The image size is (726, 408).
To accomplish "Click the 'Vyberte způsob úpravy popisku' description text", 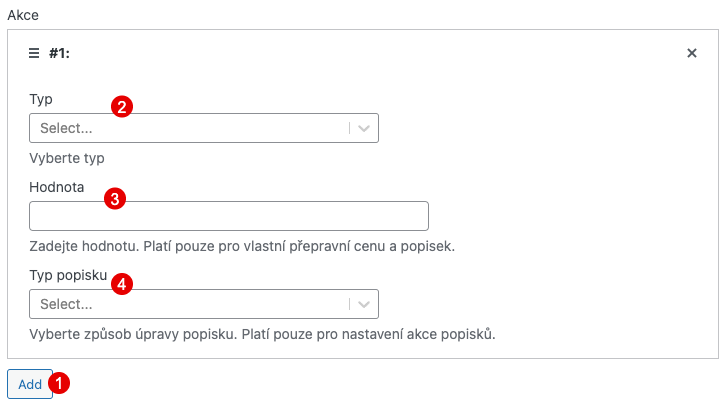I will [x=263, y=334].
